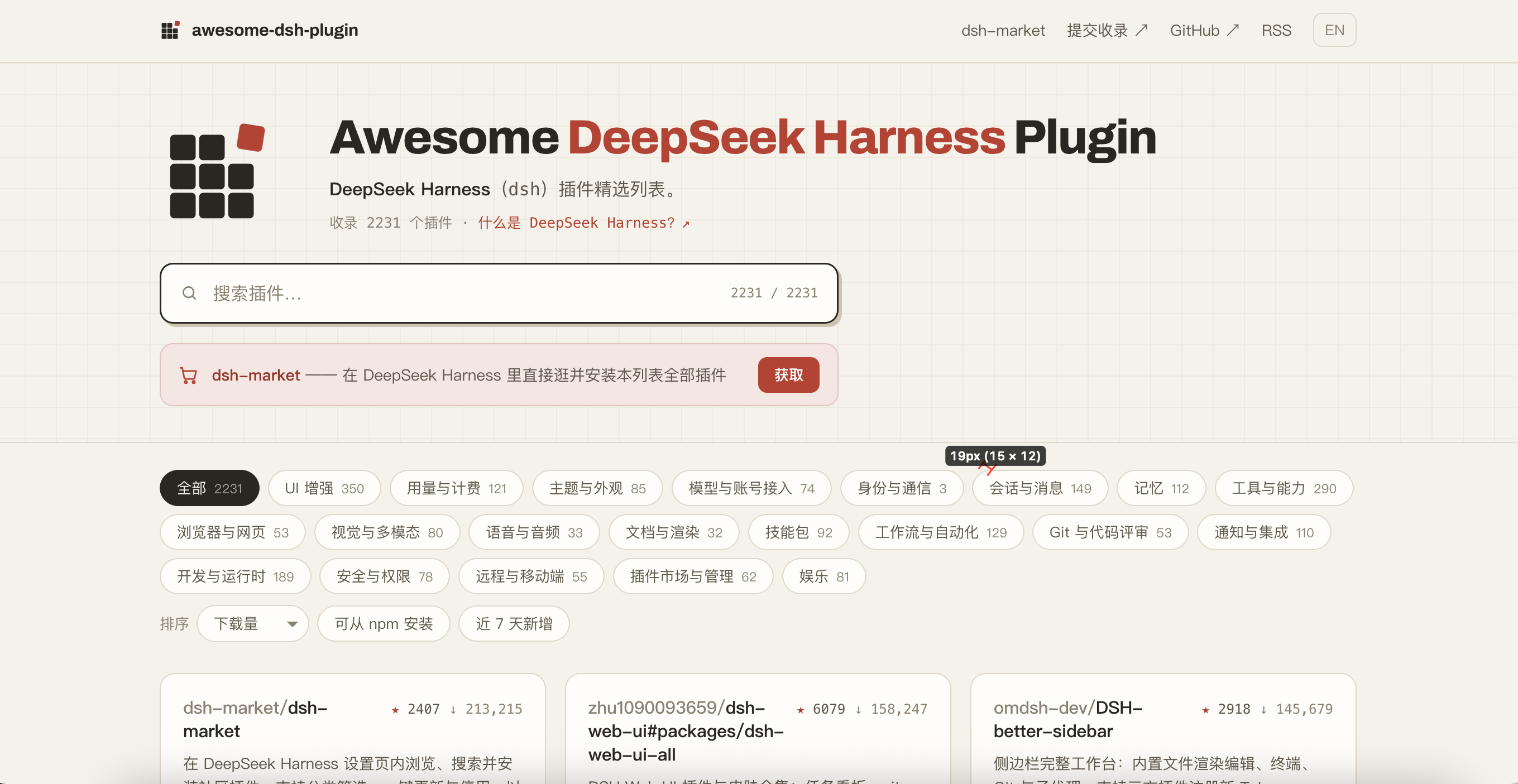Toggle the 近 7 天新增 filter
The height and width of the screenshot is (784, 1518).
click(x=514, y=624)
